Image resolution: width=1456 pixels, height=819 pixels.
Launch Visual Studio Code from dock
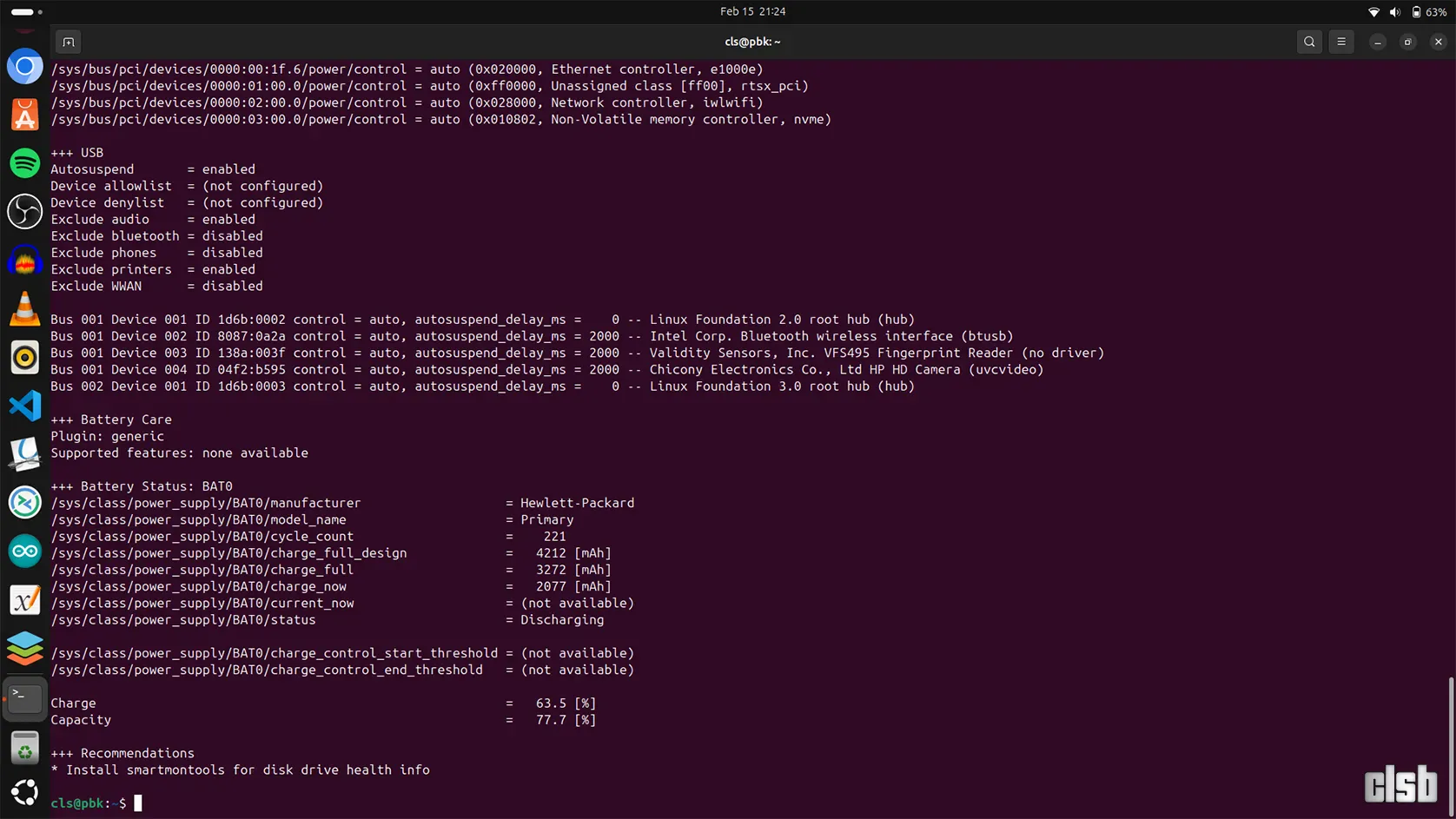(24, 406)
